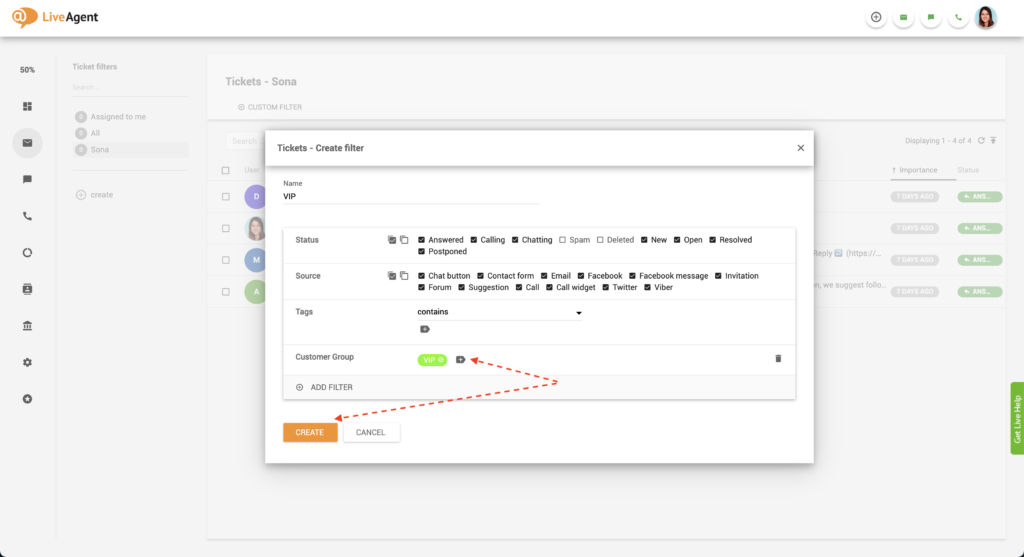Screen dimensions: 1024x557
Task: Uncheck the Resolved status checkbox
Action: click(714, 240)
